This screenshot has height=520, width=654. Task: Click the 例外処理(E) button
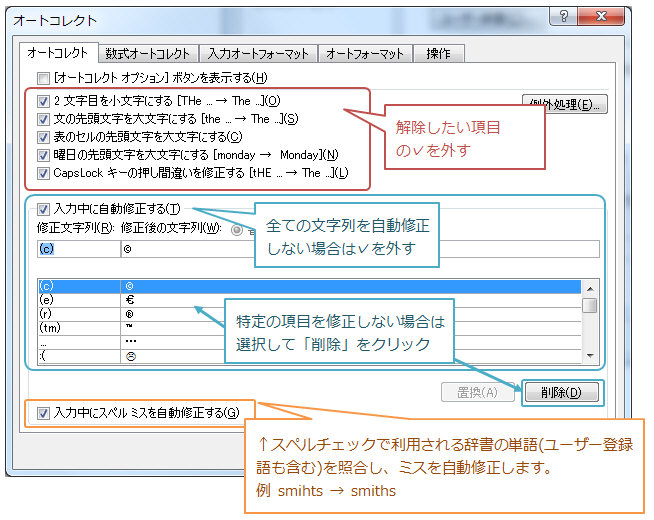565,104
